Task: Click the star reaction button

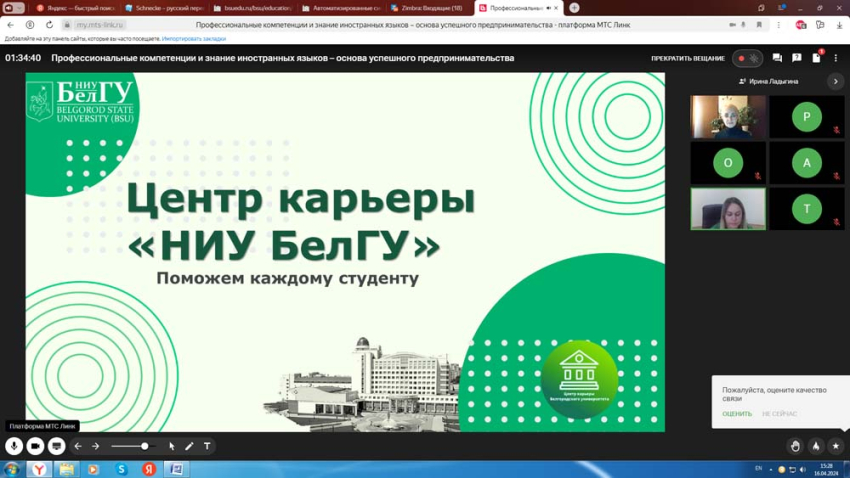Action: click(836, 446)
